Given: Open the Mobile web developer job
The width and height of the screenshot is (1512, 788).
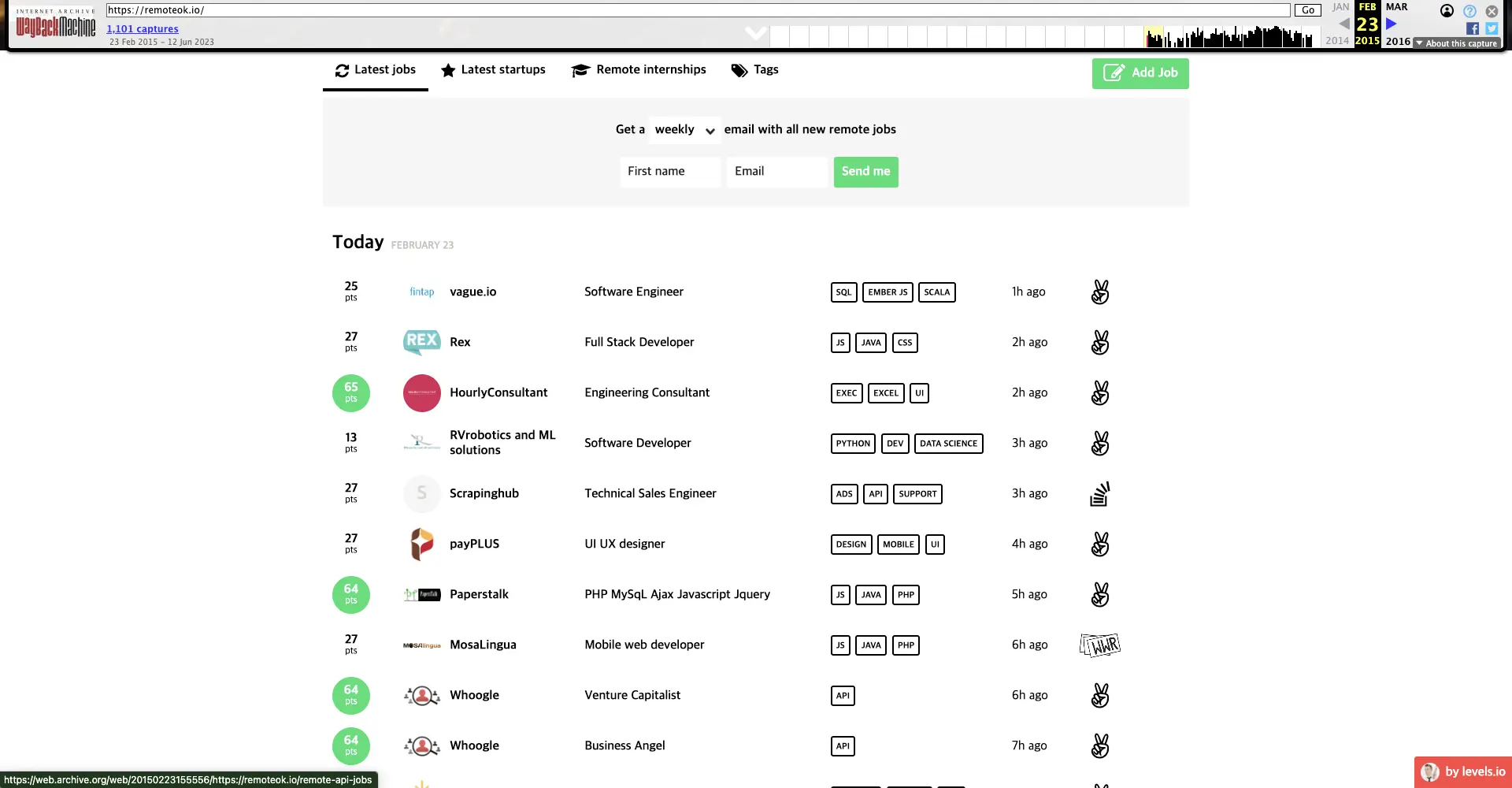Looking at the screenshot, I should 644,645.
